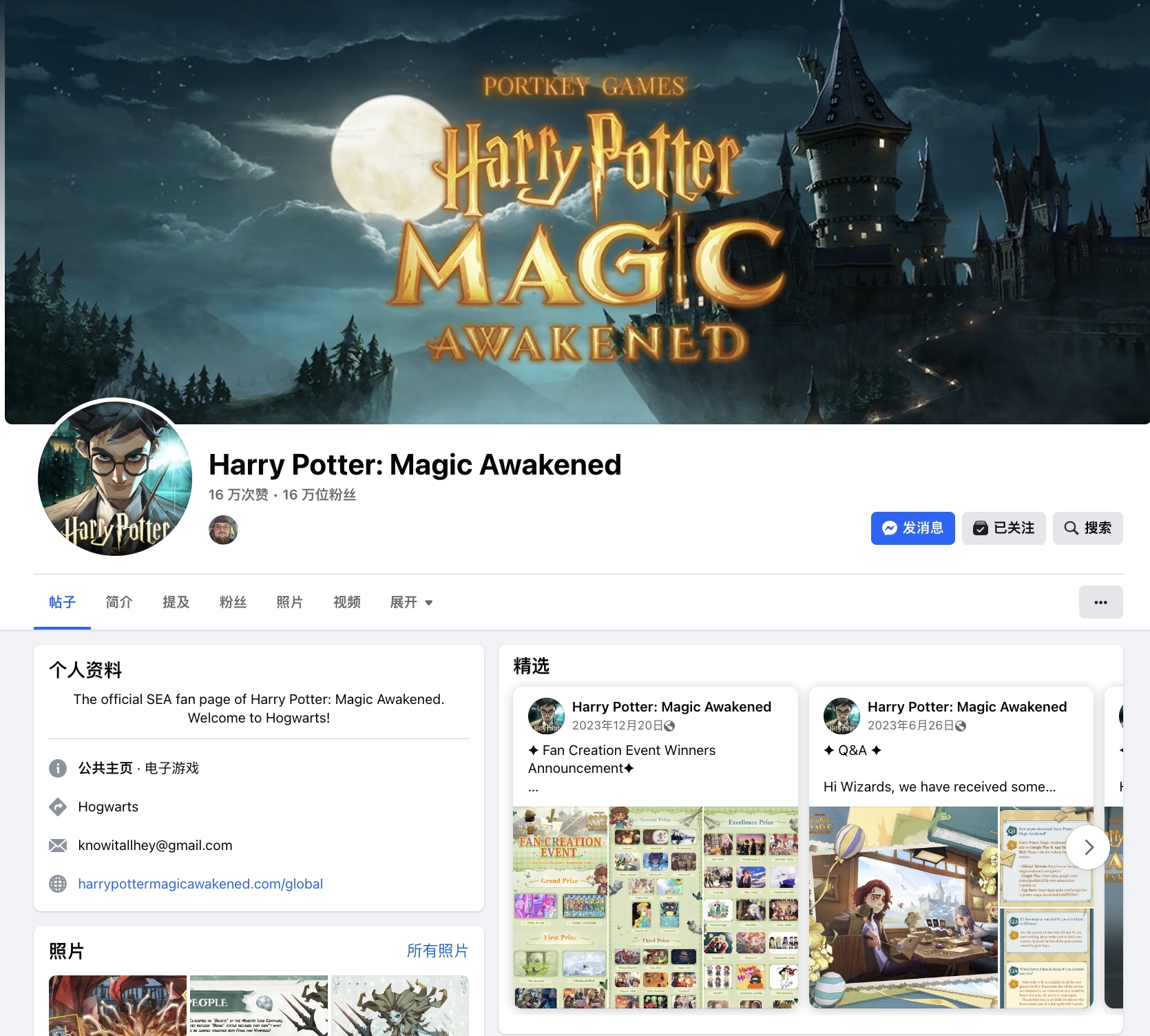
Task: Click 所有照片 link to view all photos
Action: click(x=437, y=951)
